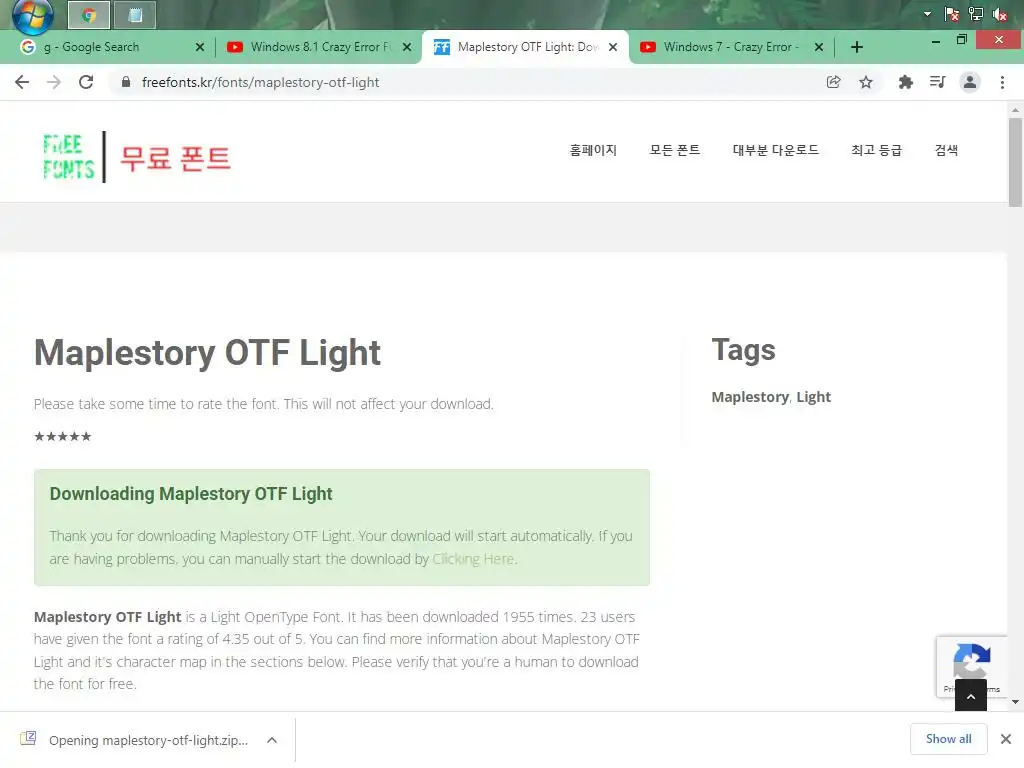1024x768 pixels.
Task: Reload the freefonts.kr page
Action: tap(86, 82)
